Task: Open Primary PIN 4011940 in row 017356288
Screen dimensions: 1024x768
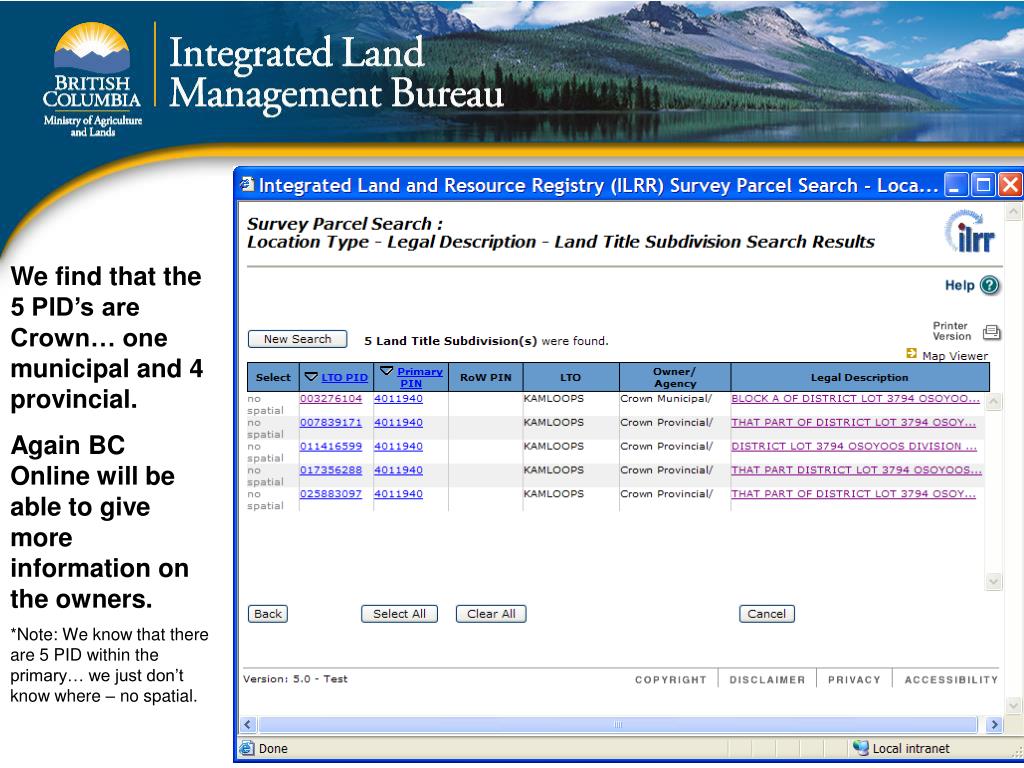Action: [x=398, y=470]
